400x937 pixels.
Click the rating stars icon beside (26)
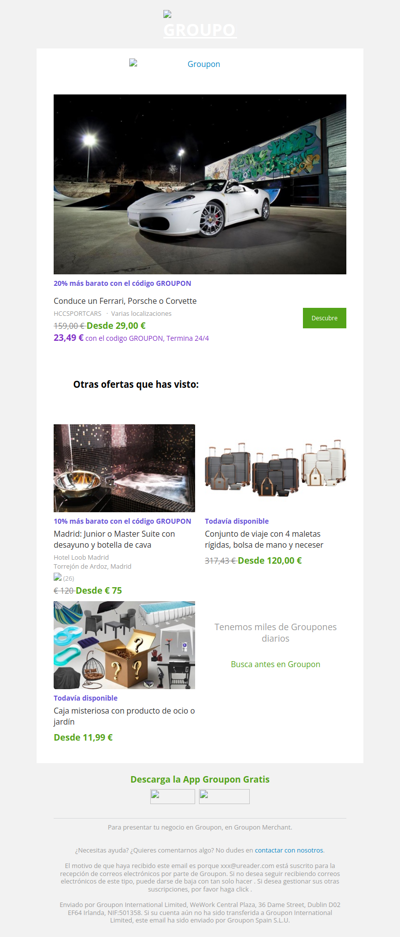pyautogui.click(x=57, y=577)
